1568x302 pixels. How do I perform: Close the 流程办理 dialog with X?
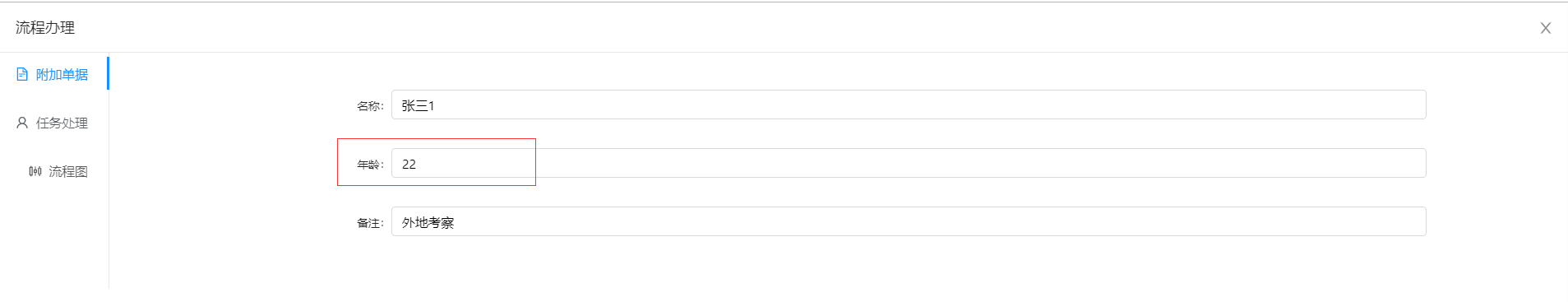(1545, 28)
